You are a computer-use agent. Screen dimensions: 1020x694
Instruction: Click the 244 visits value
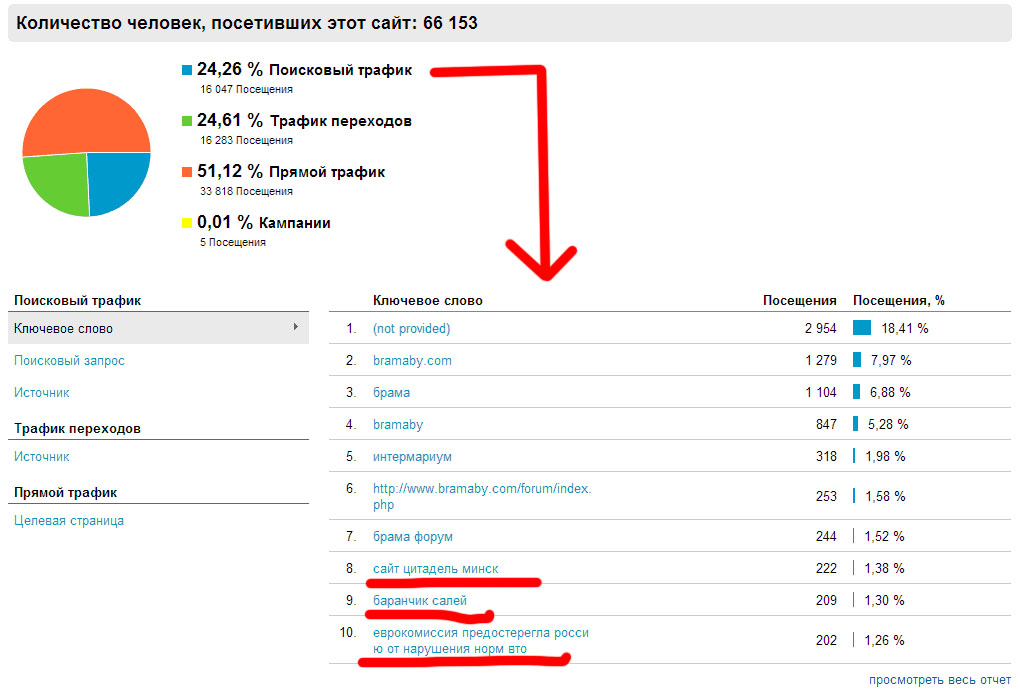click(x=826, y=537)
